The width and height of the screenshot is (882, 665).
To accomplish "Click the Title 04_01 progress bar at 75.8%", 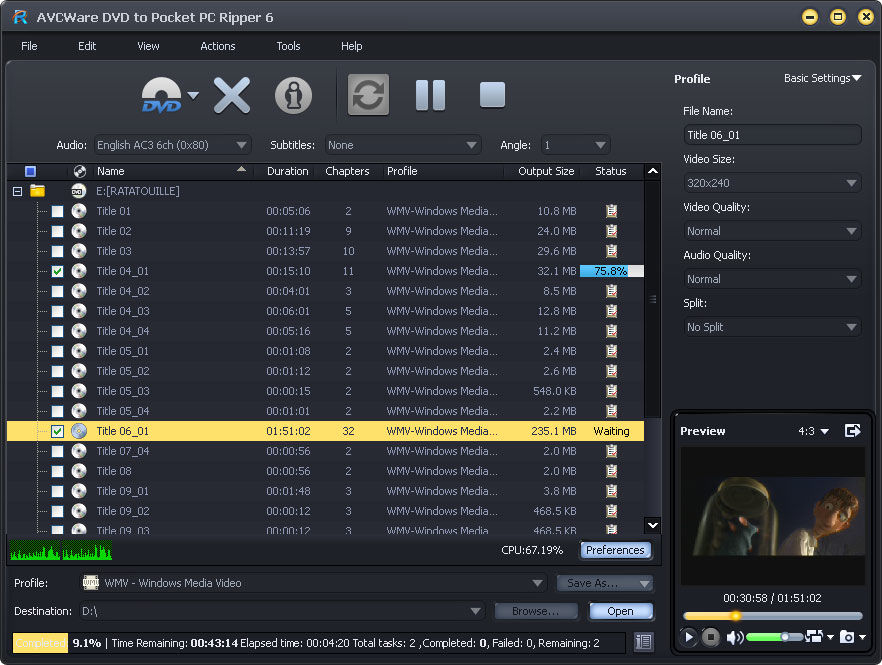I will click(x=611, y=271).
